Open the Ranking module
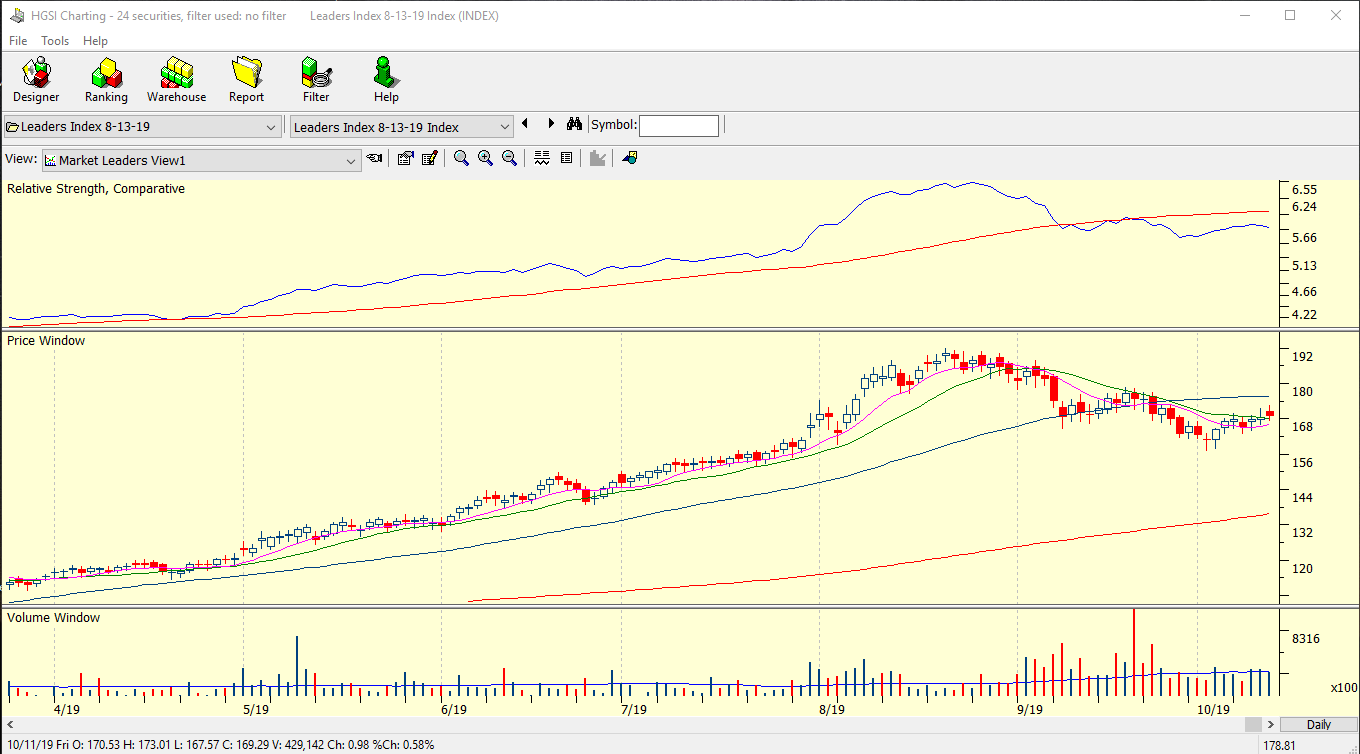 click(106, 80)
